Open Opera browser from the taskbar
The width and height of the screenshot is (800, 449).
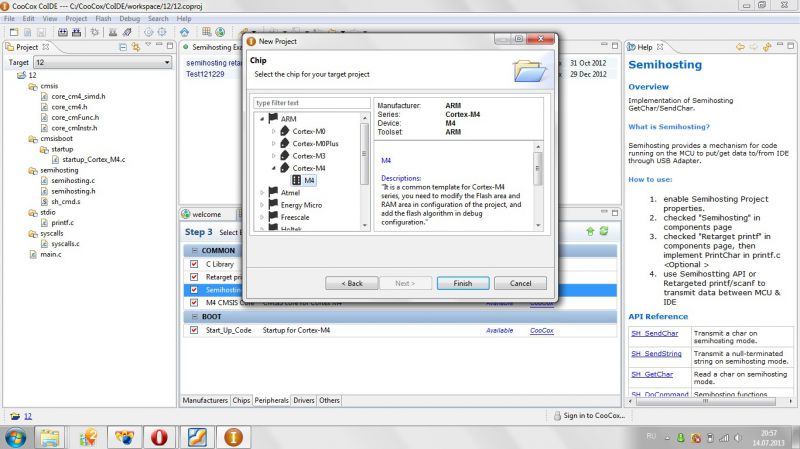(160, 437)
